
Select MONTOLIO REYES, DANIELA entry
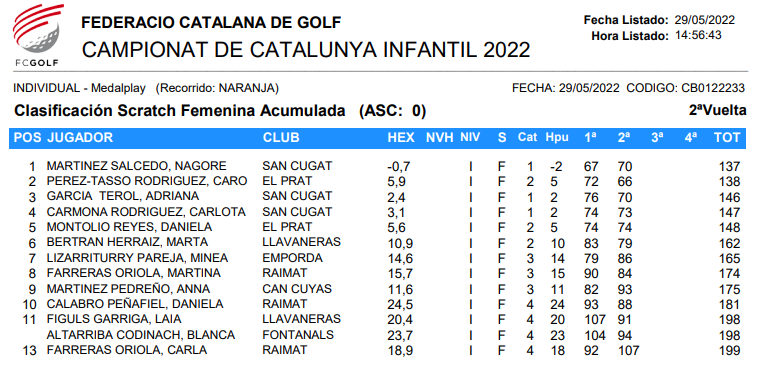(129, 227)
